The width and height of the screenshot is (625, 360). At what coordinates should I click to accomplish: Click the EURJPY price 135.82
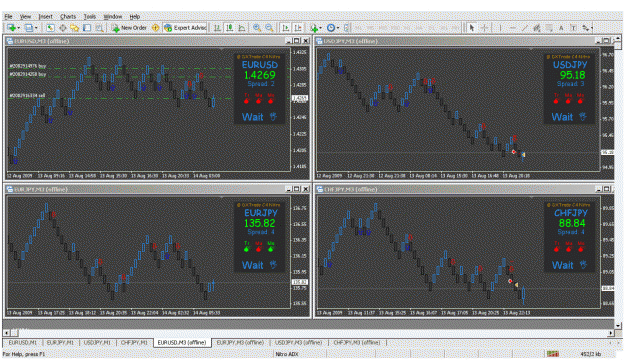tap(259, 223)
